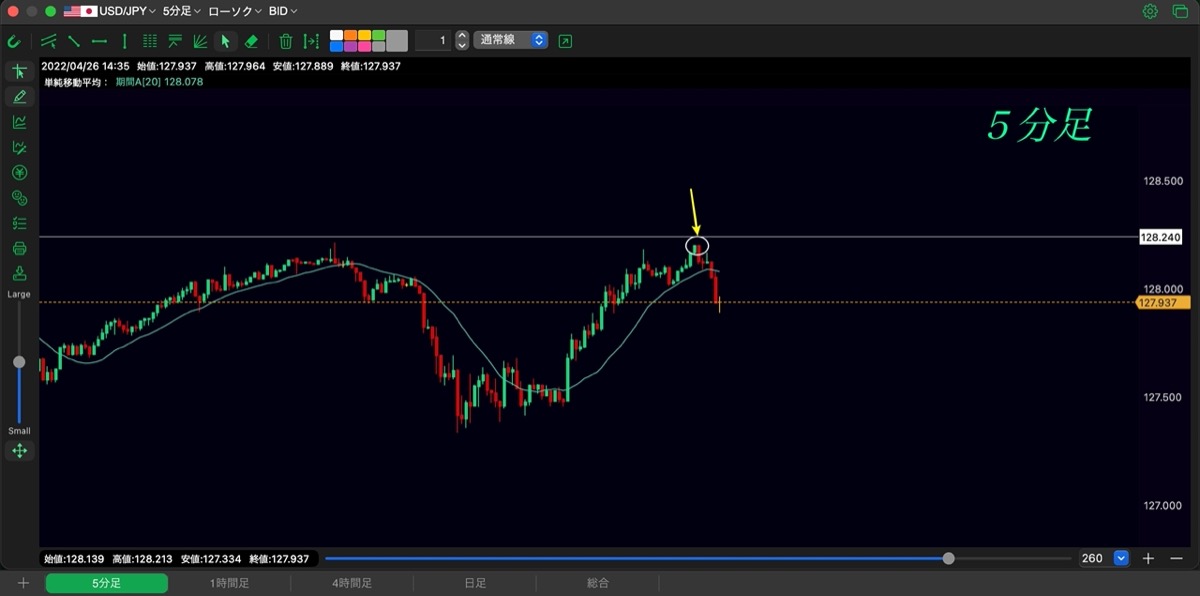Viewport: 1200px width, 596px height.
Task: Open the chart settings gear
Action: click(x=1150, y=12)
